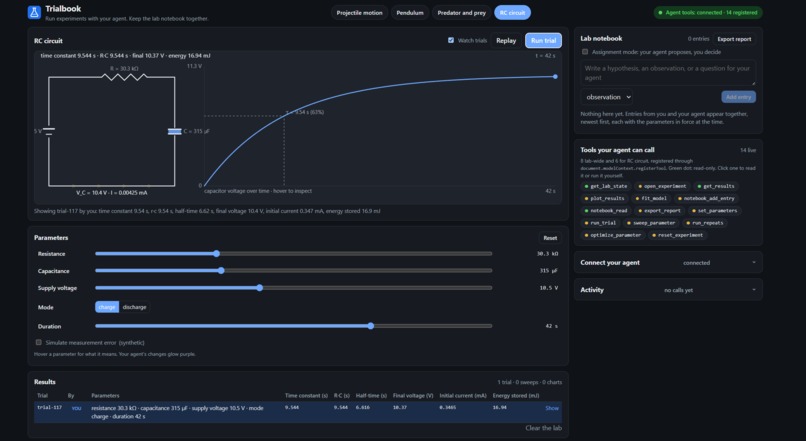The height and width of the screenshot is (441, 806).
Task: Expand the Connect your agent section
Action: [x=668, y=263]
